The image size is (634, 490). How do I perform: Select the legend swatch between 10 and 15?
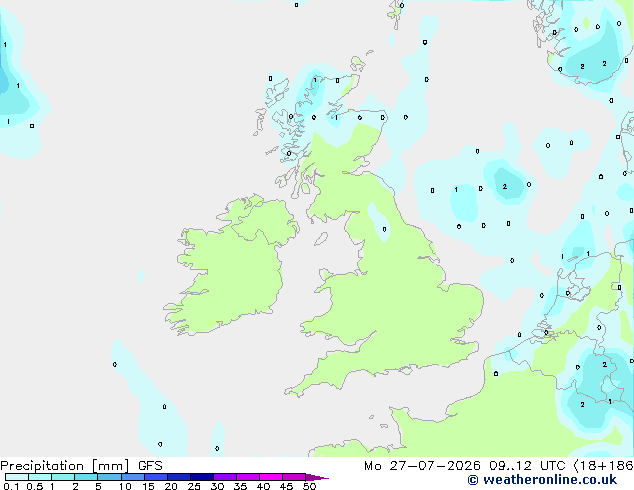(x=133, y=477)
